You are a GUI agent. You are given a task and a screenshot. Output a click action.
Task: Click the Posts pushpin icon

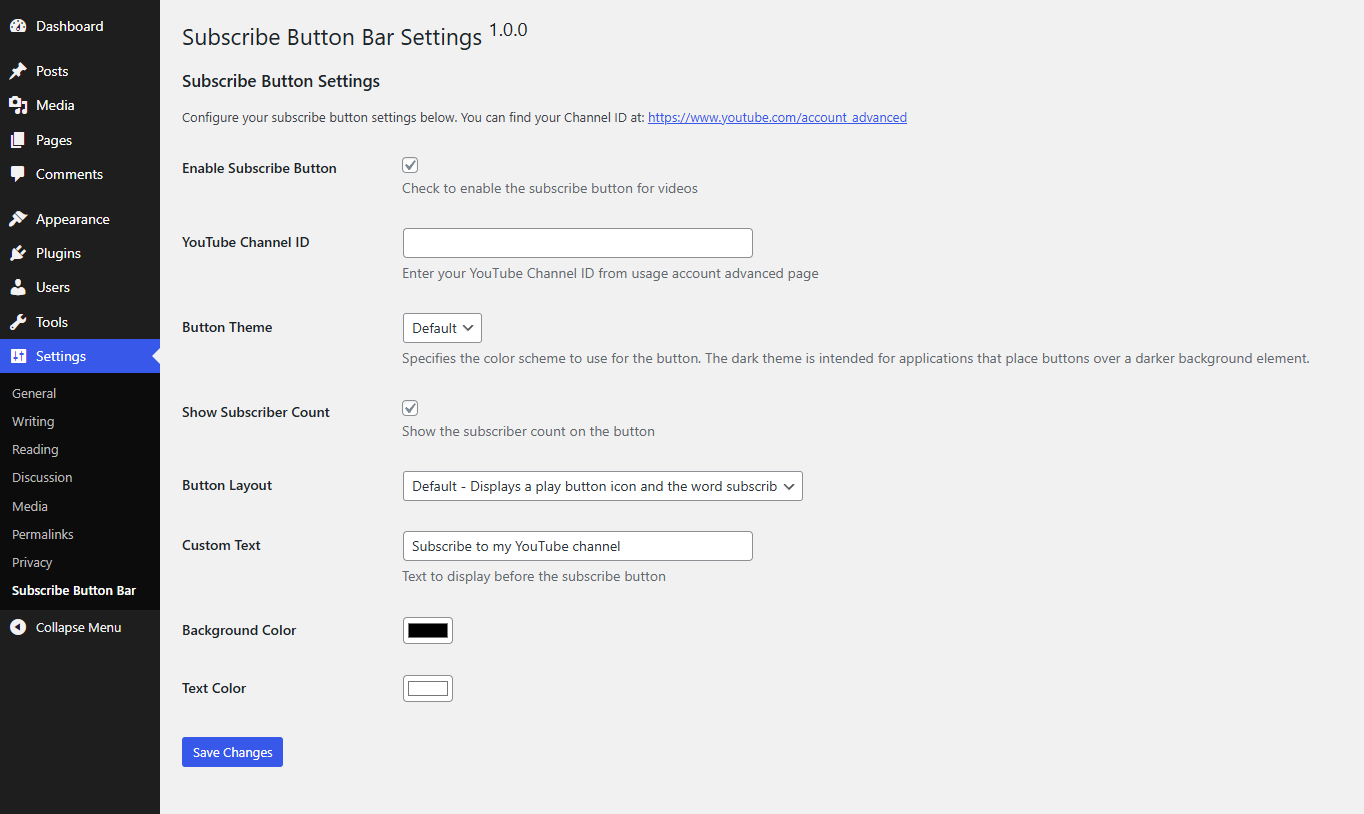point(18,71)
